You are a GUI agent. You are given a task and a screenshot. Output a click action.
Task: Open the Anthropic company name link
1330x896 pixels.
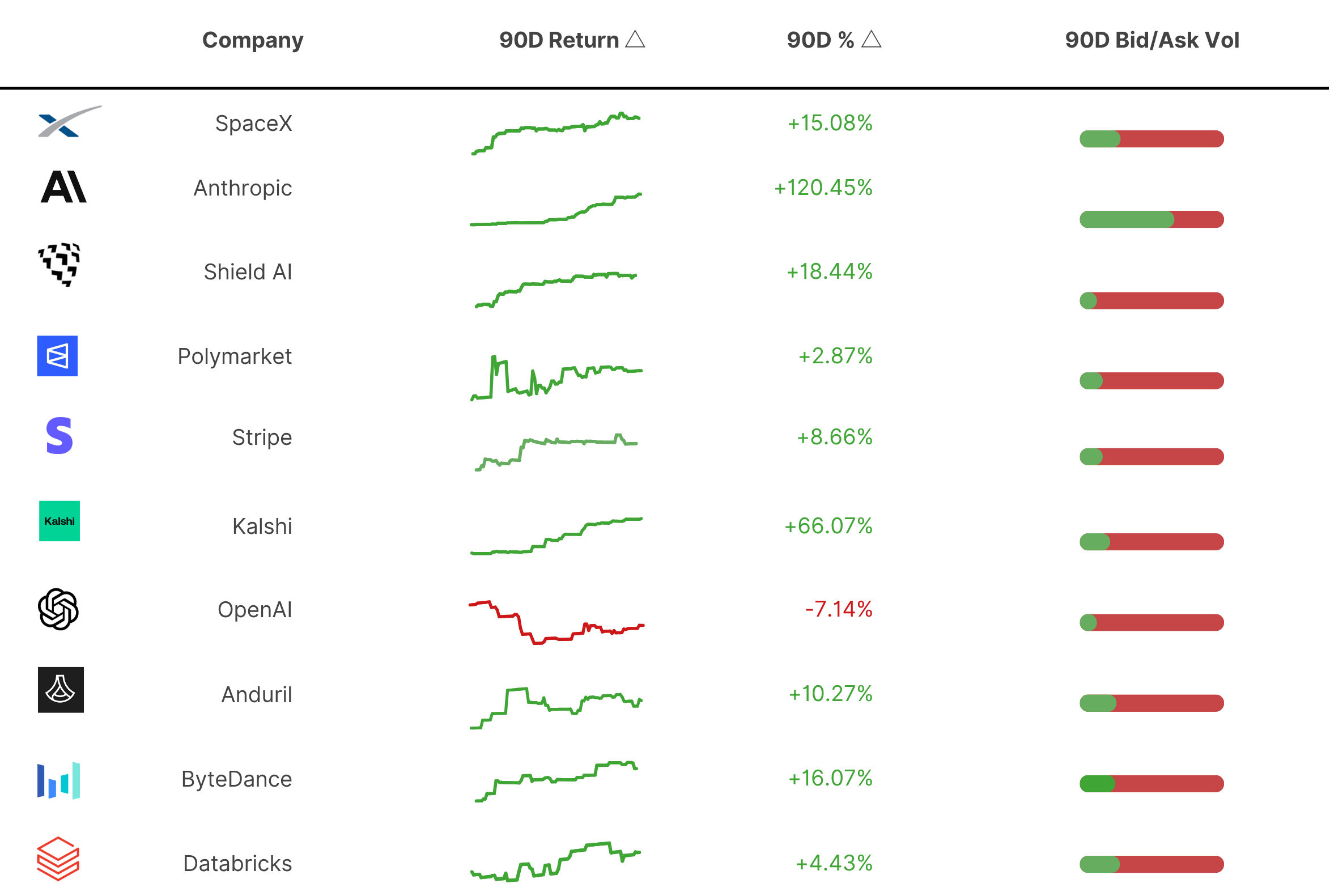pos(243,188)
